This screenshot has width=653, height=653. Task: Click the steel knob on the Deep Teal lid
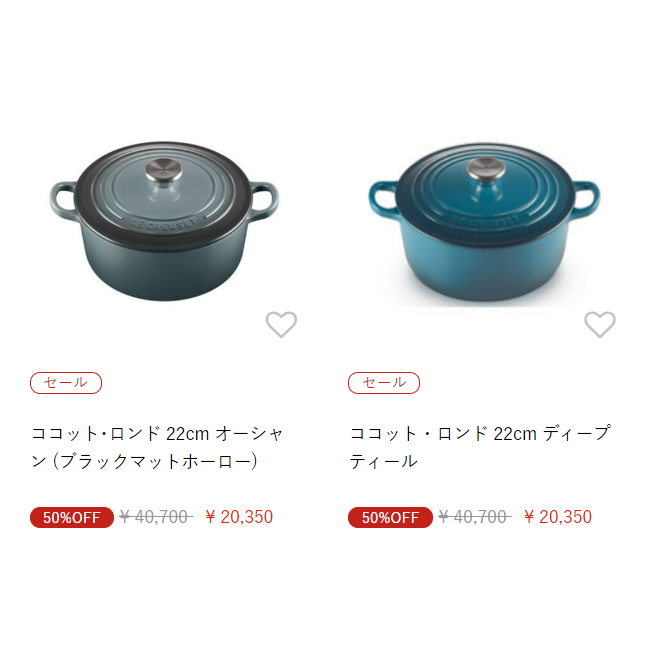486,169
